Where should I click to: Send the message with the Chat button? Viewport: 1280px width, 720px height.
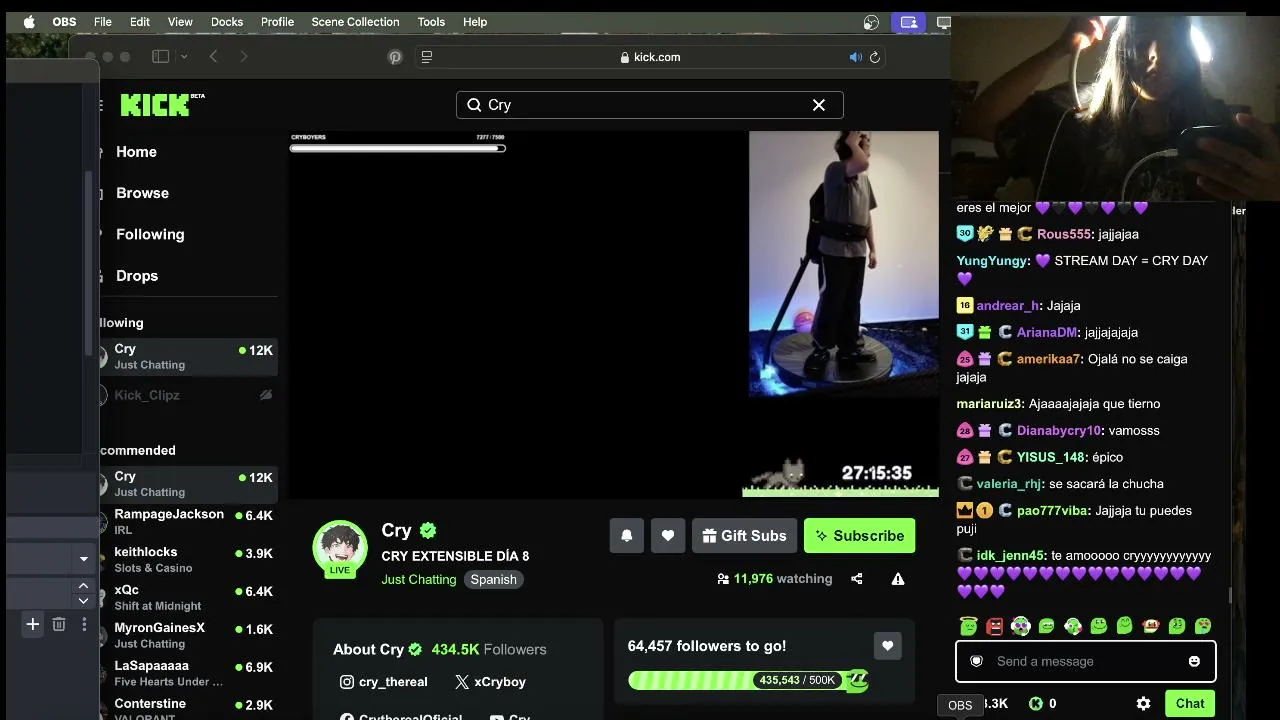(x=1190, y=704)
